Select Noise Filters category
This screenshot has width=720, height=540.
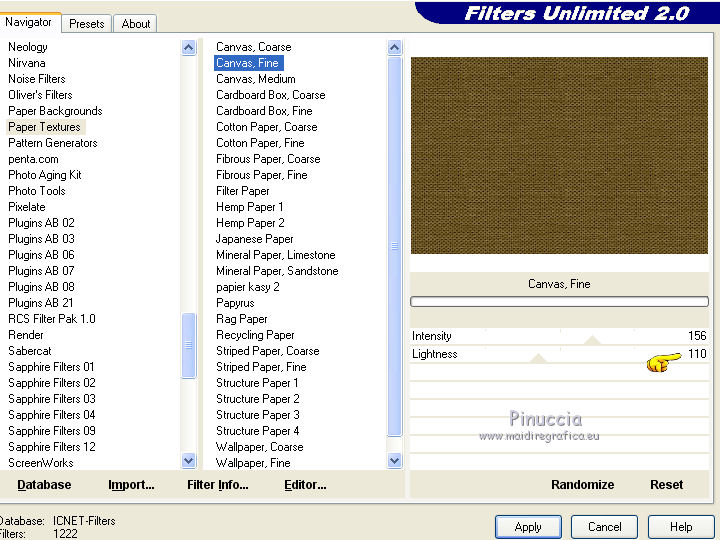37,79
